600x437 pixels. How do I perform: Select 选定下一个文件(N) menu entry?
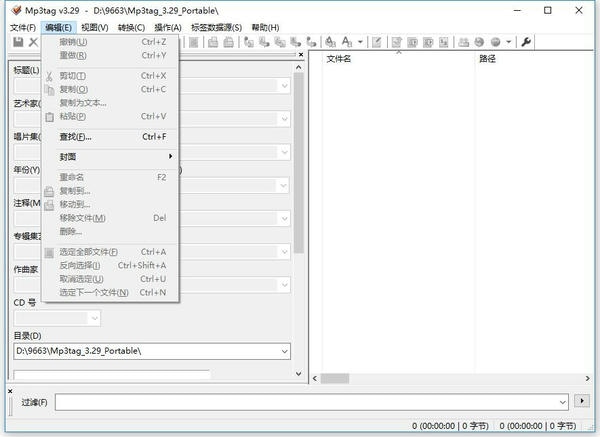tap(110, 293)
